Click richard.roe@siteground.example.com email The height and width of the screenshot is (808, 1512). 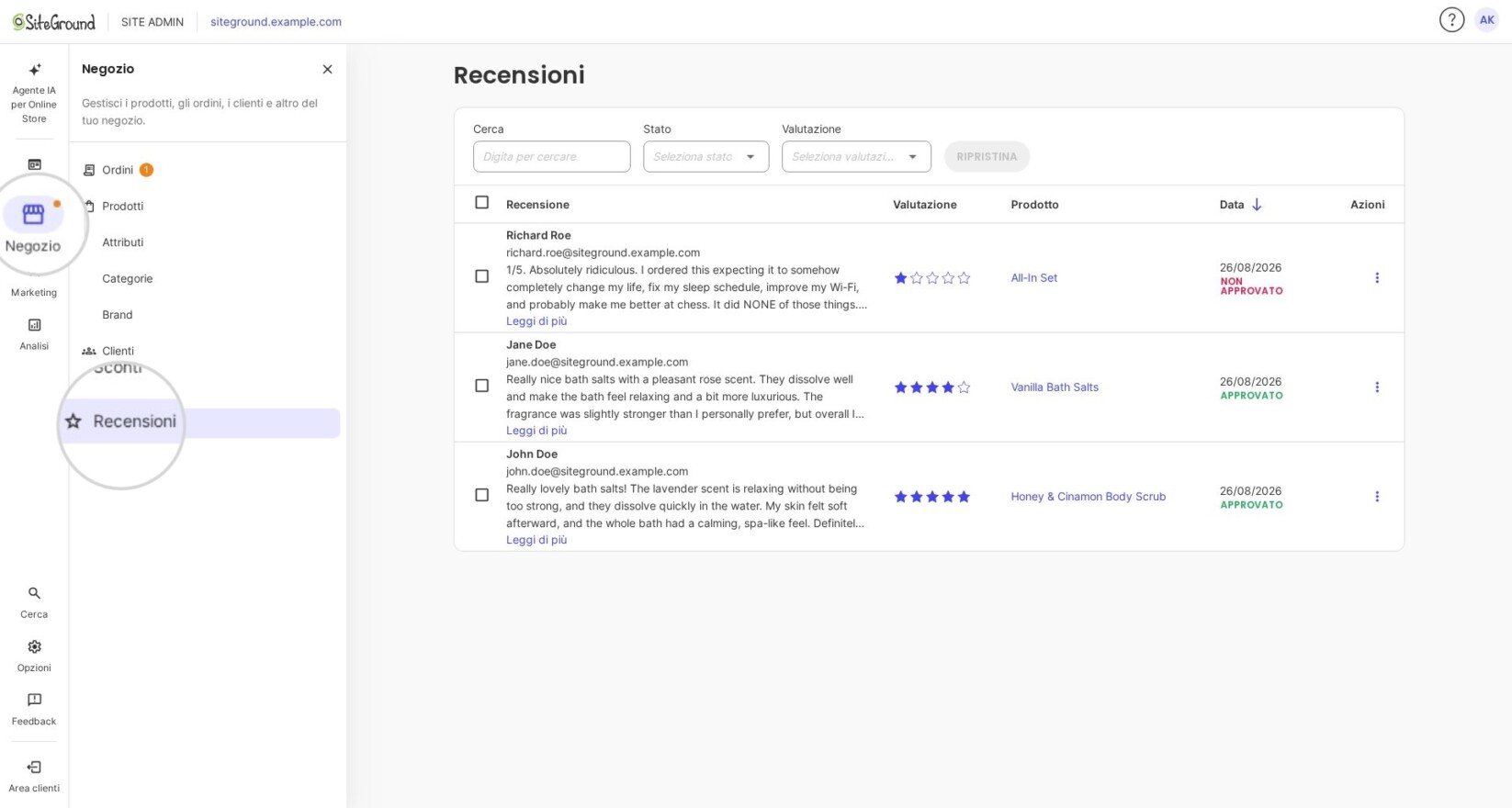[x=603, y=252]
